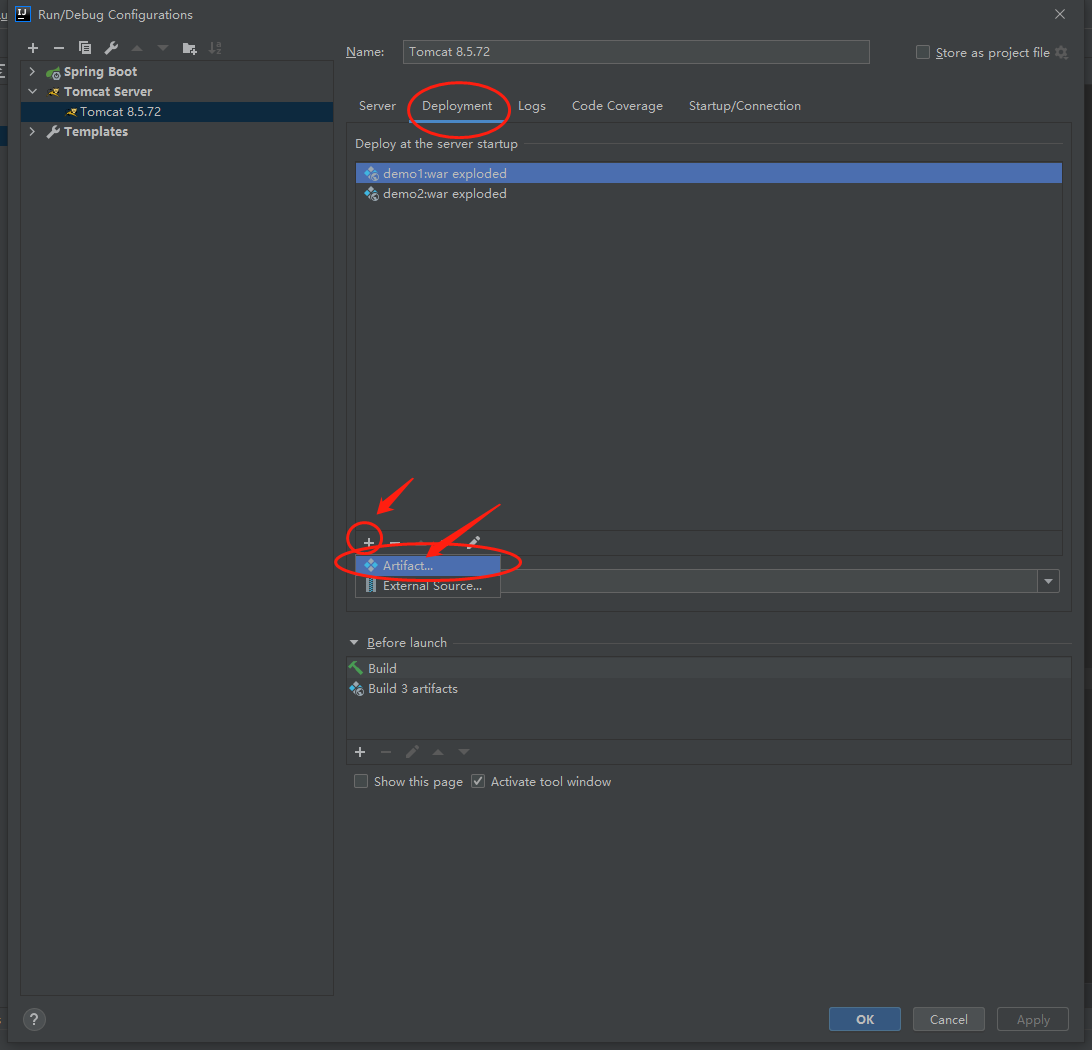The image size is (1092, 1050).
Task: Add a new run configuration with plus icon
Action: 33,48
